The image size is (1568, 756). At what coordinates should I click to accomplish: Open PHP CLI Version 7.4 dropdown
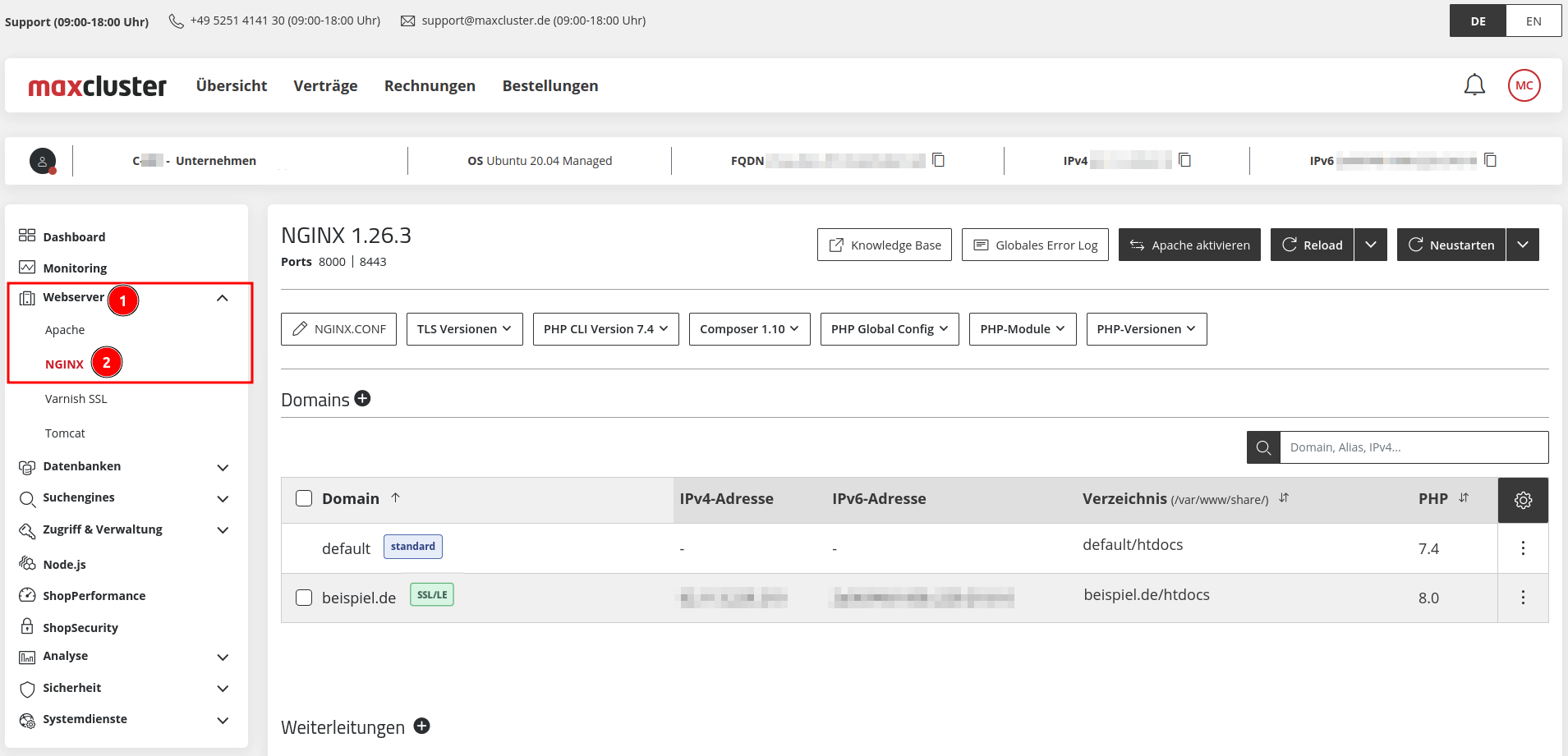click(x=605, y=329)
